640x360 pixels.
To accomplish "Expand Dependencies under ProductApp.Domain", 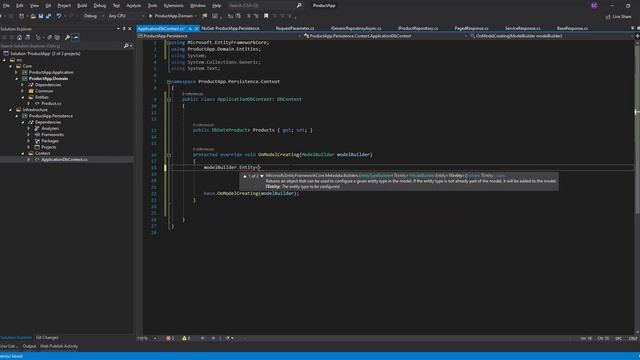I will 23,84.
